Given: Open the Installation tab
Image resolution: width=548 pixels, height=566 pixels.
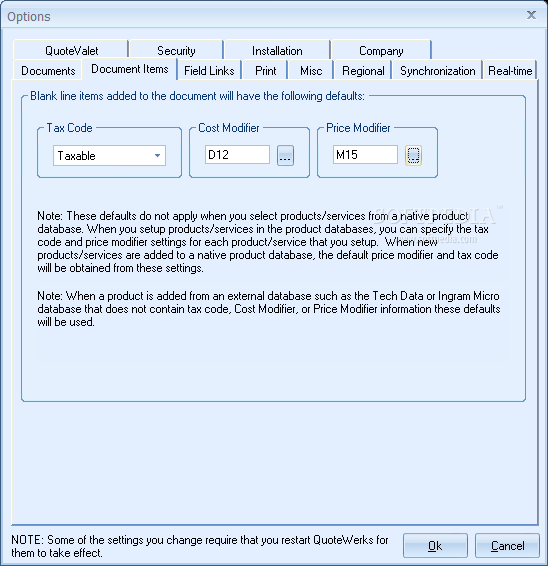Looking at the screenshot, I should (277, 50).
